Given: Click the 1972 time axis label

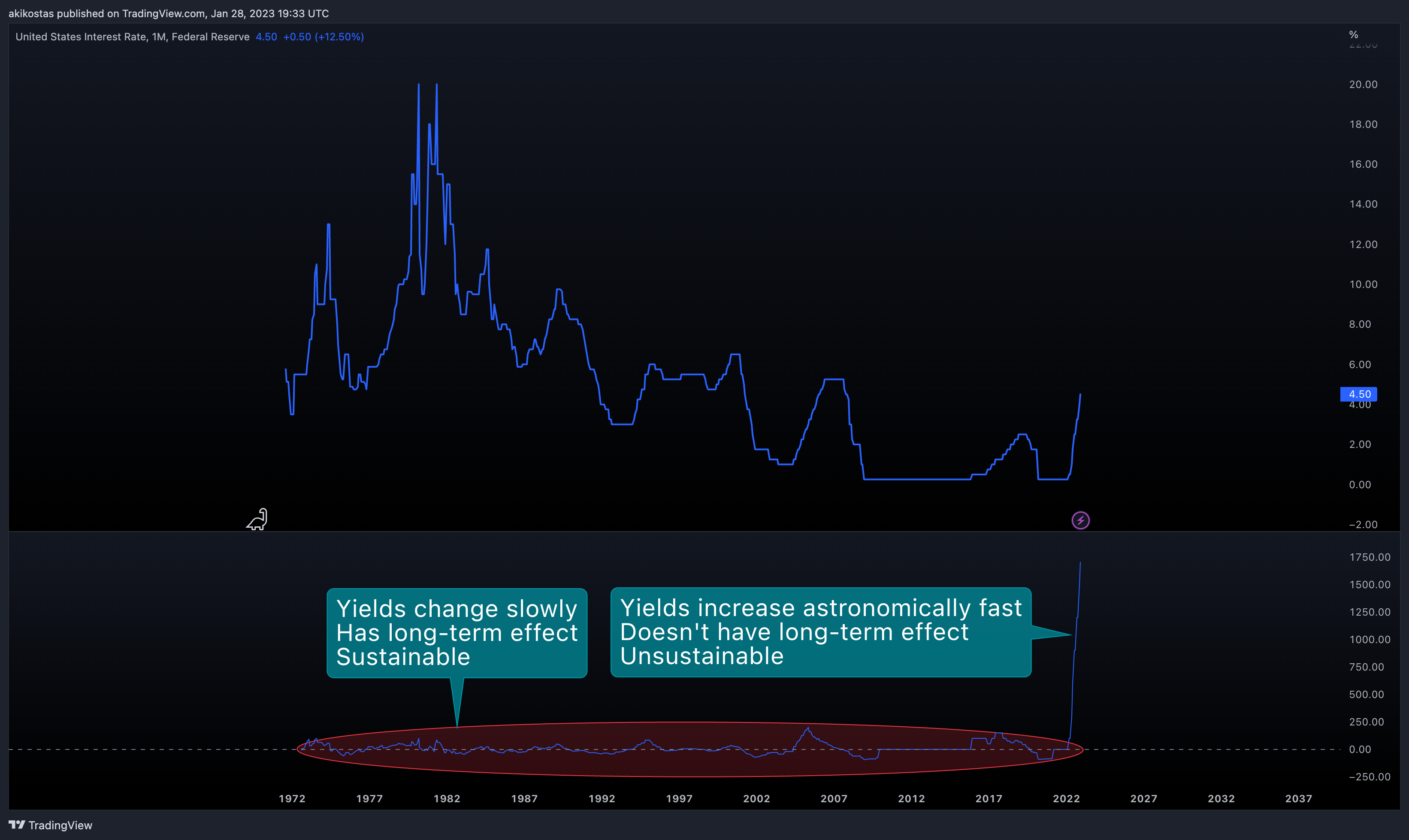Looking at the screenshot, I should pos(292,799).
